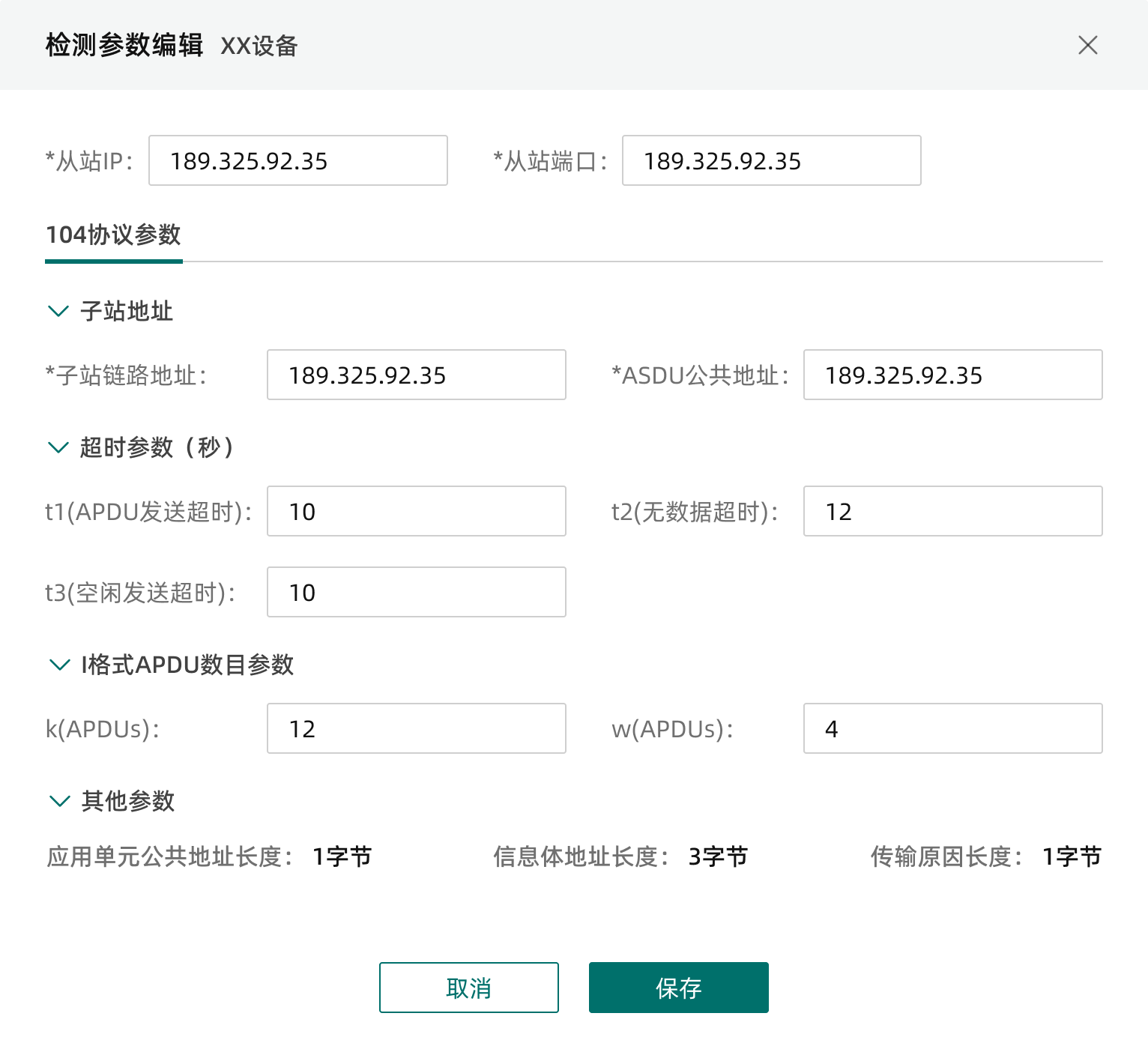Collapse the 超时参数（秒） section chevron
This screenshot has width=1148, height=1058.
coord(58,447)
